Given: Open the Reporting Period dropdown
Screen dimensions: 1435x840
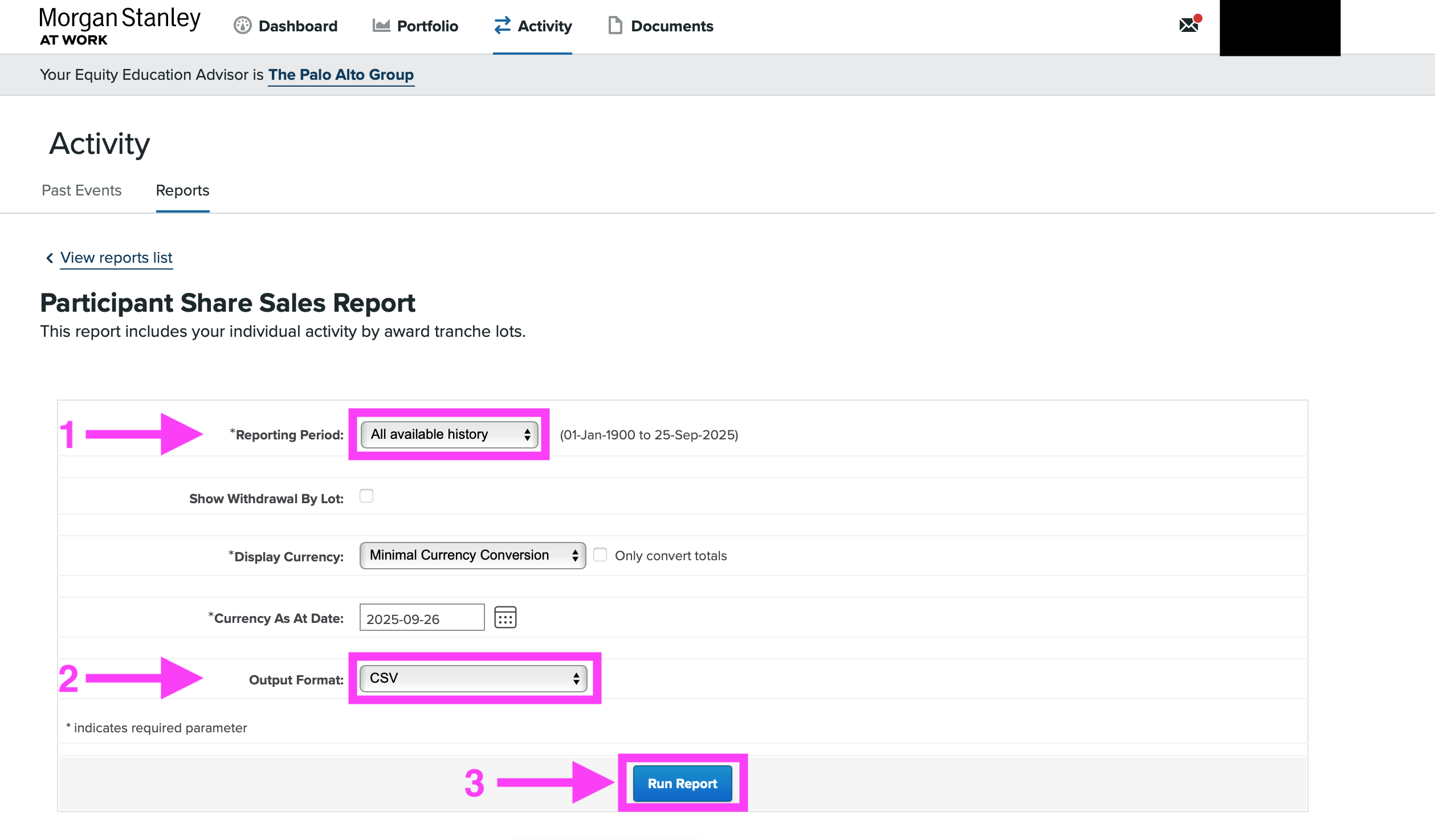Looking at the screenshot, I should [x=449, y=434].
